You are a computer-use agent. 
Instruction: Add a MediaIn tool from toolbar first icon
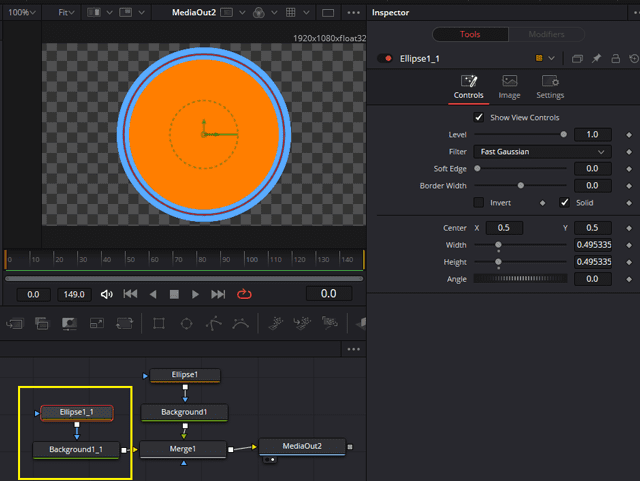coord(15,324)
